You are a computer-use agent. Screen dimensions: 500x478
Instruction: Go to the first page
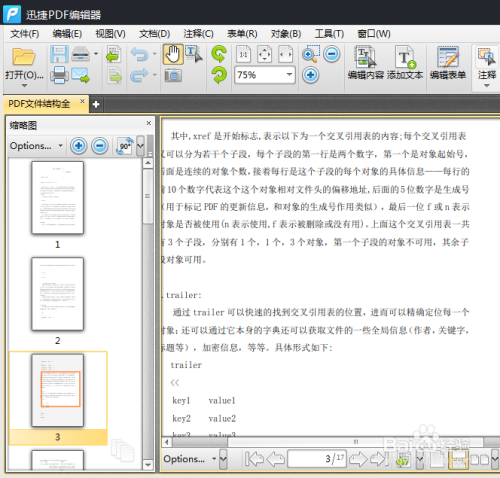(254, 459)
